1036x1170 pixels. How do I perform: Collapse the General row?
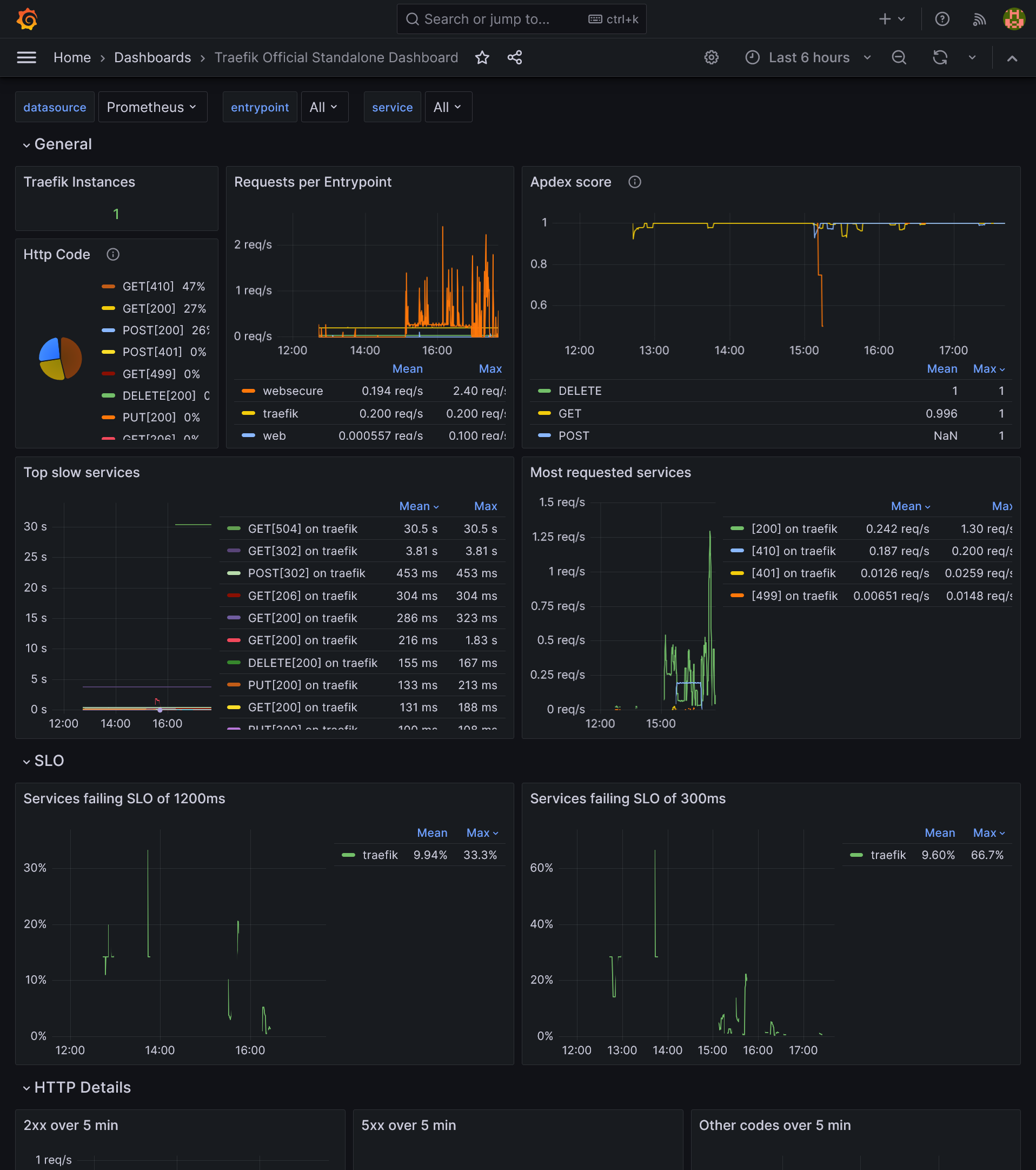pyautogui.click(x=57, y=144)
